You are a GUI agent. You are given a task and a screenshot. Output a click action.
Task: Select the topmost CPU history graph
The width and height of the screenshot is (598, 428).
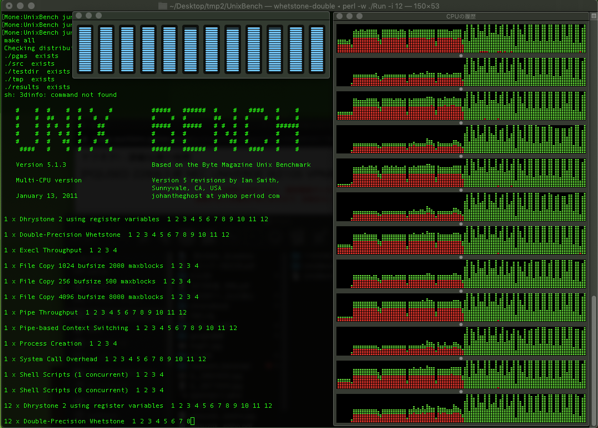click(x=461, y=38)
